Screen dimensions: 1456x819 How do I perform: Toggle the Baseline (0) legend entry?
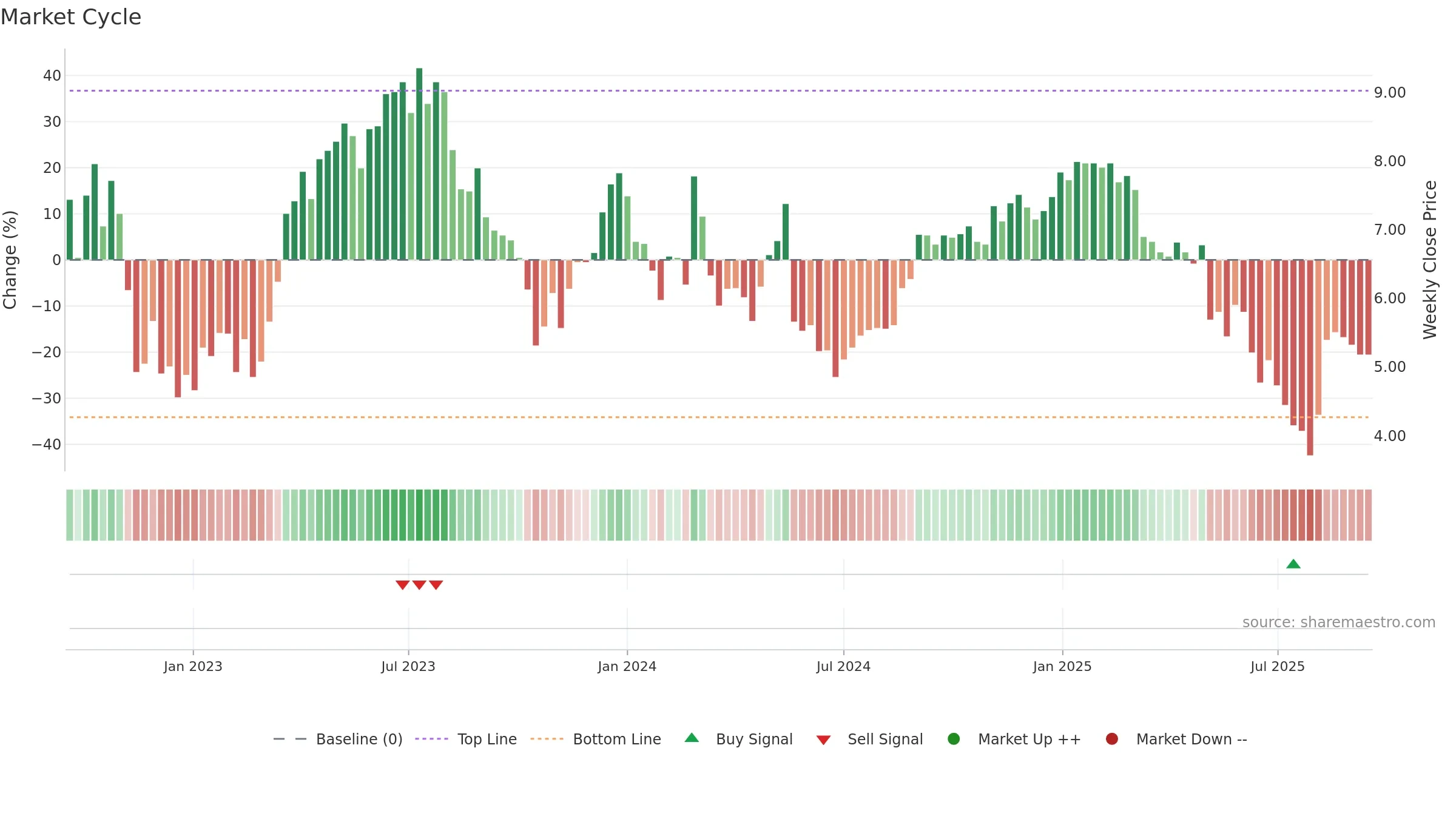338,739
